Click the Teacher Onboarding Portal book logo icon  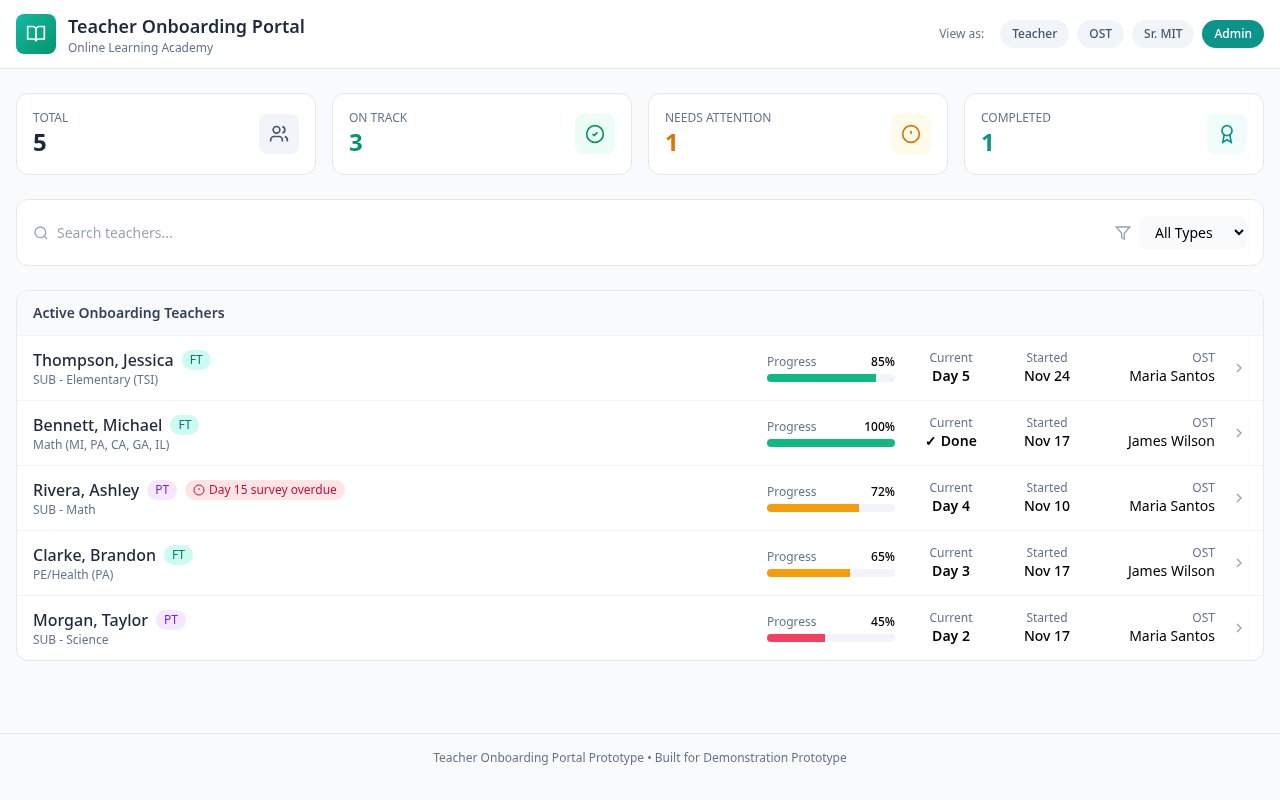[36, 33]
